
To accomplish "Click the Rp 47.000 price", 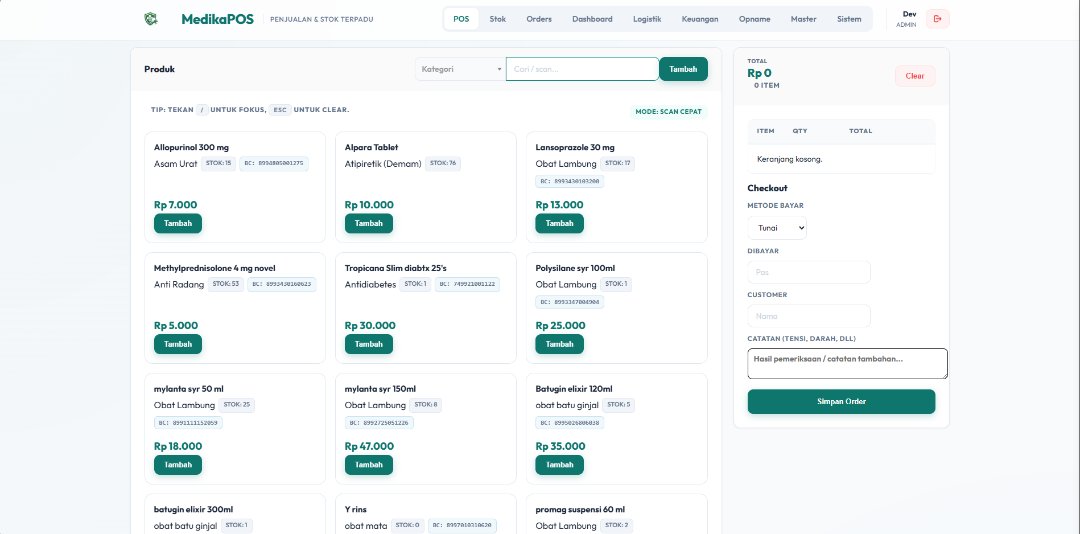I will pos(369,446).
